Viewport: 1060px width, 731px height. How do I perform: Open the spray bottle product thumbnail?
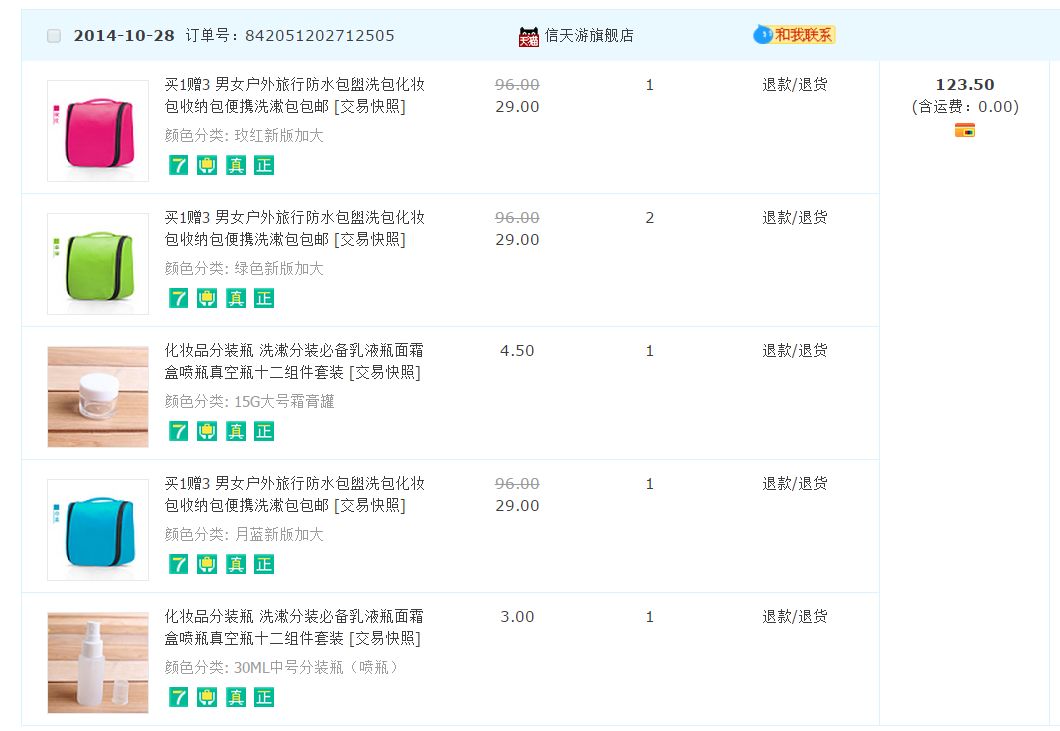tap(98, 663)
